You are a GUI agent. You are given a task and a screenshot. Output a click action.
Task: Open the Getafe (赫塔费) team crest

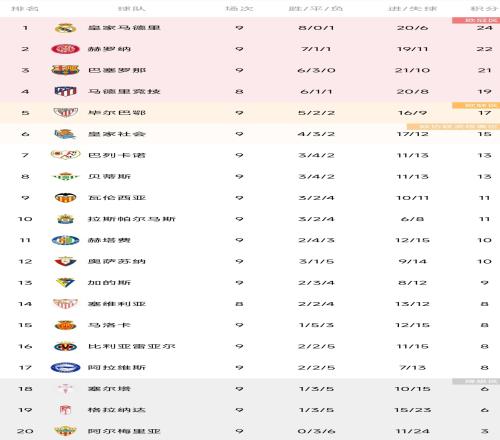(65, 240)
